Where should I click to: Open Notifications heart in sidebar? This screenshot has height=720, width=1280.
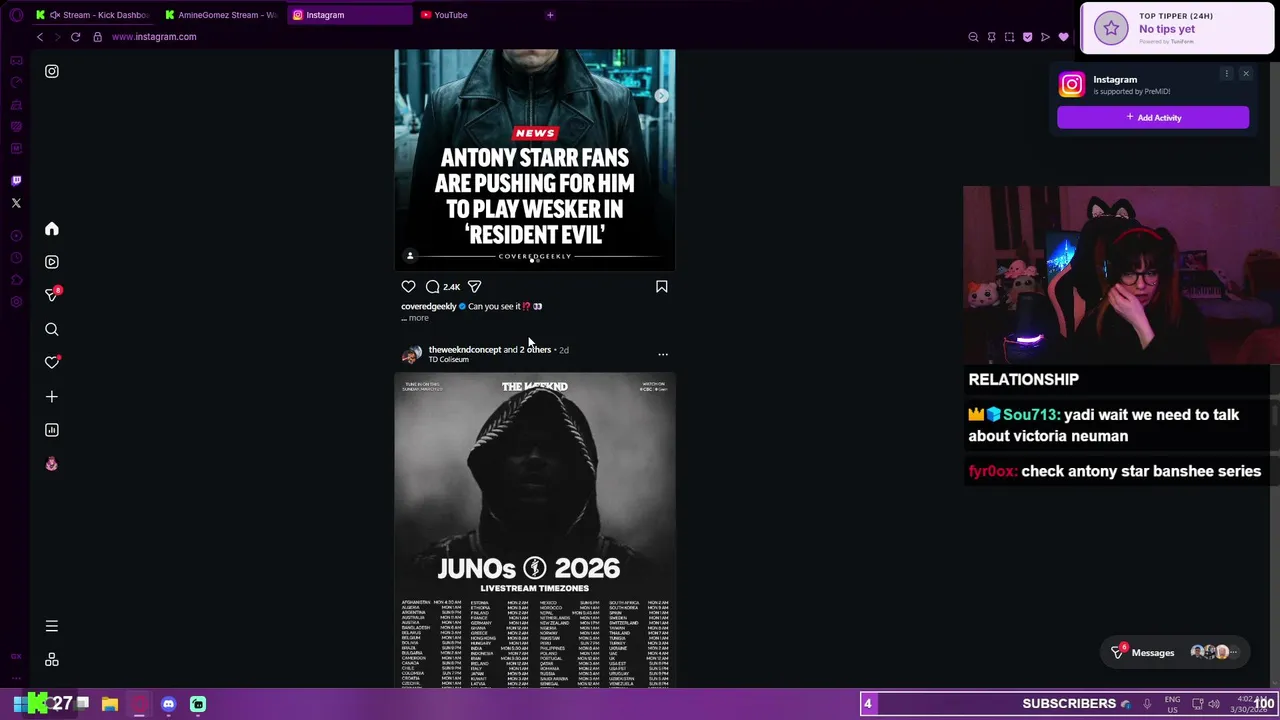click(52, 362)
